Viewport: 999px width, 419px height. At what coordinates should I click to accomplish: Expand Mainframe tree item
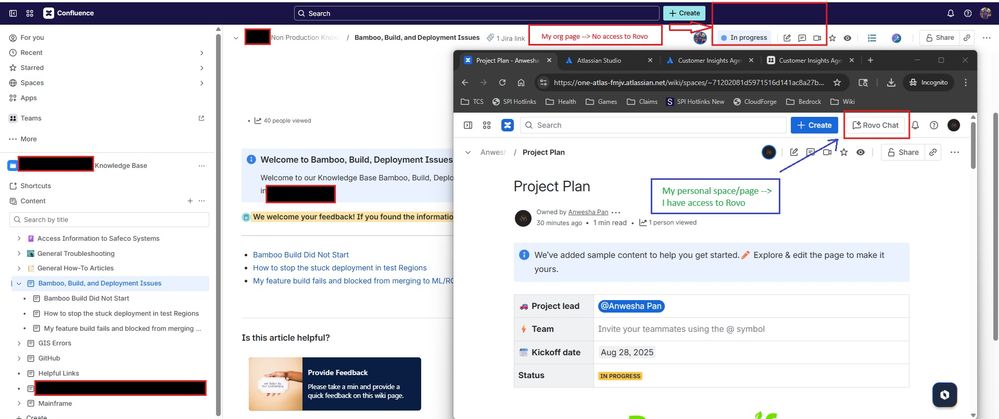click(19, 404)
